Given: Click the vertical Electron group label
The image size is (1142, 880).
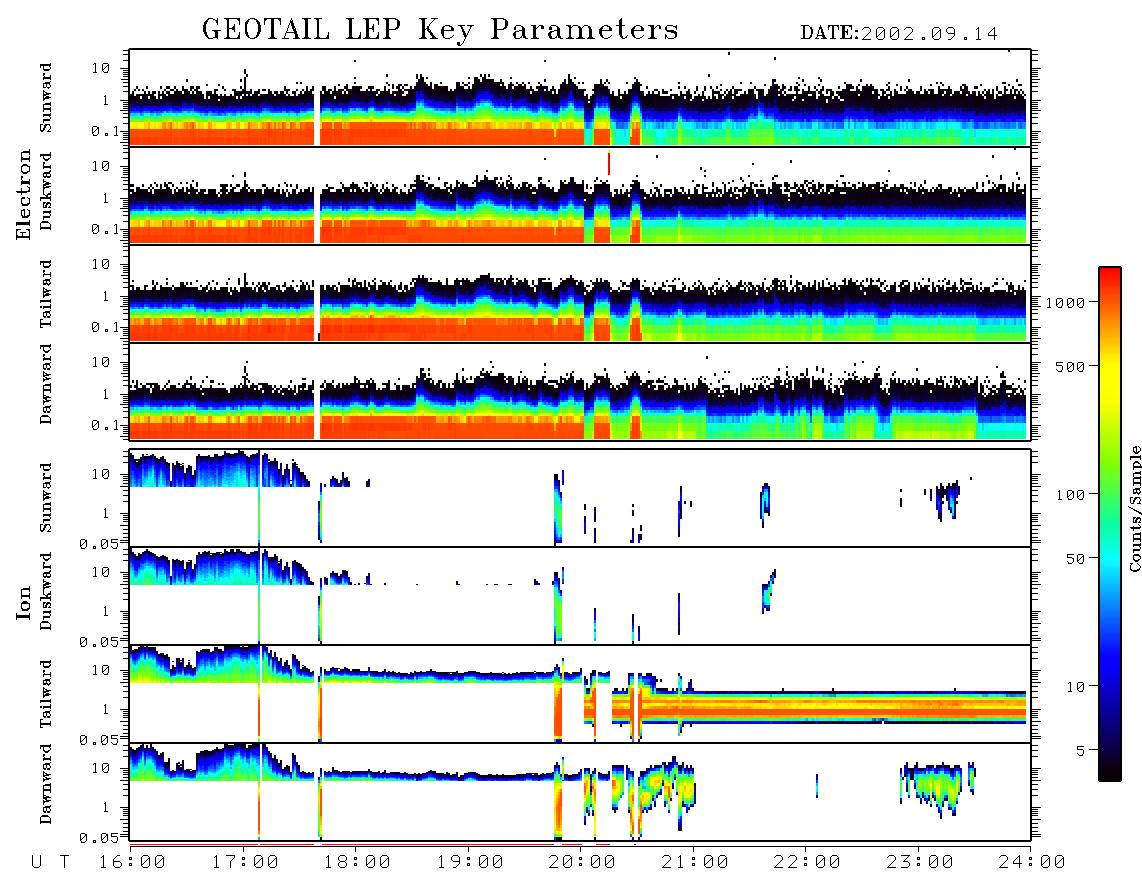Looking at the screenshot, I should pyautogui.click(x=24, y=195).
